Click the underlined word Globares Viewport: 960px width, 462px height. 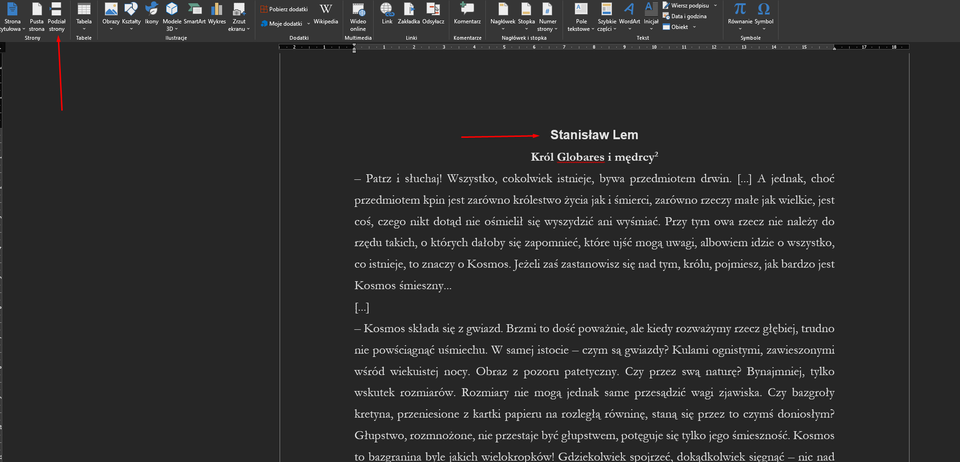tap(580, 157)
